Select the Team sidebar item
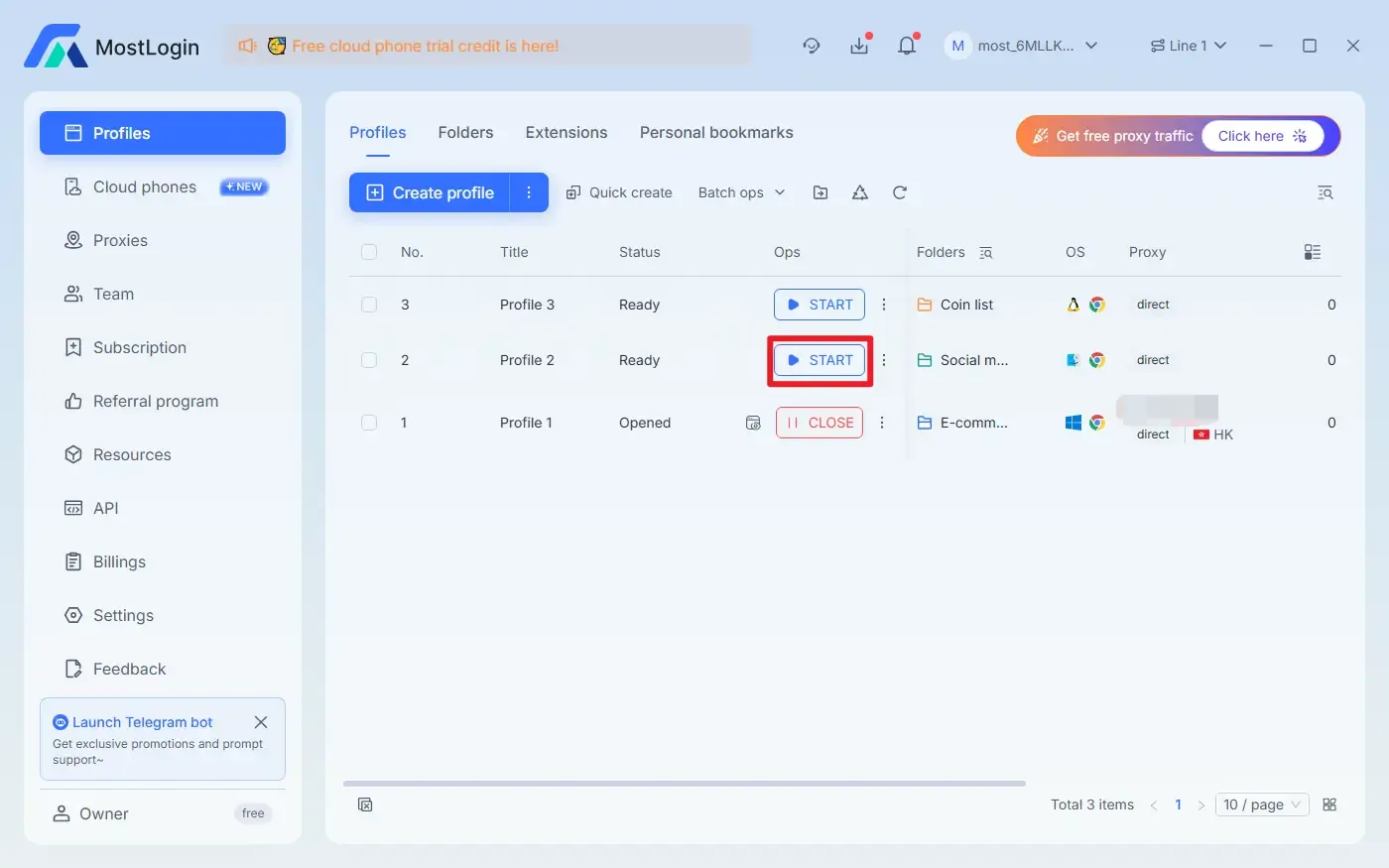1389x868 pixels. click(112, 294)
